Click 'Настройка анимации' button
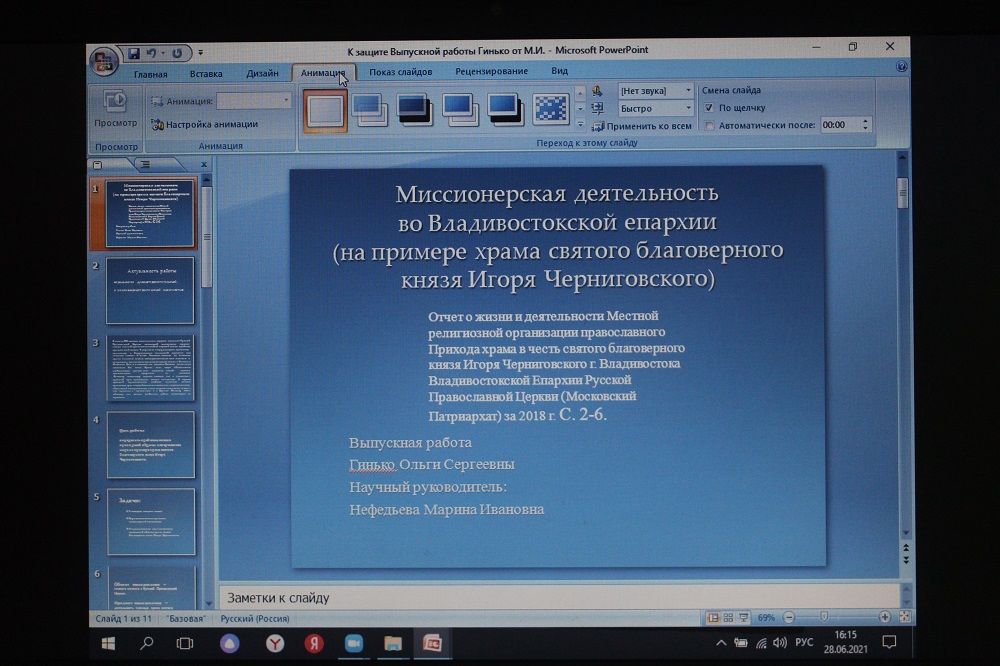 click(x=204, y=125)
